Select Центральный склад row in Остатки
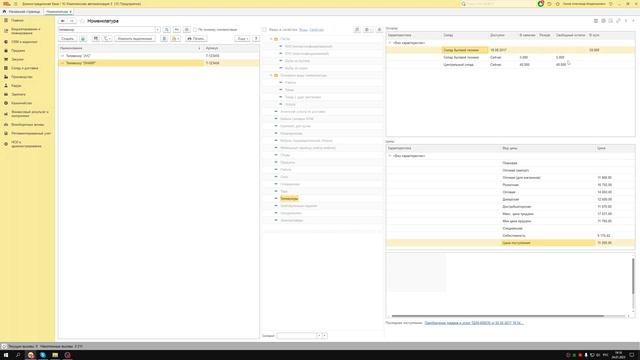 coord(510,65)
